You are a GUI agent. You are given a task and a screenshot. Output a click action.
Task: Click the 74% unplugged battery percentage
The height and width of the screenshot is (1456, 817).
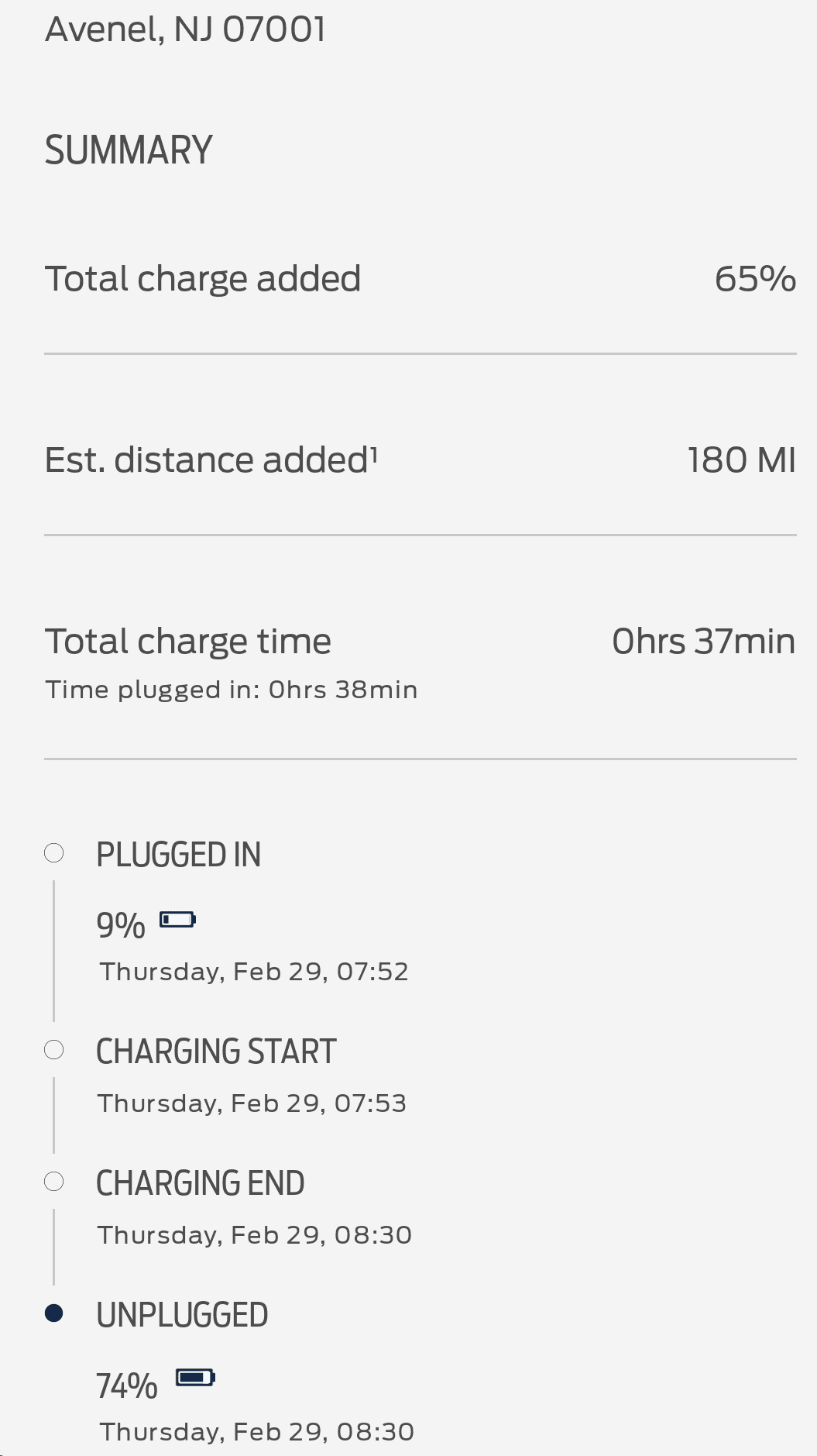coord(127,1385)
